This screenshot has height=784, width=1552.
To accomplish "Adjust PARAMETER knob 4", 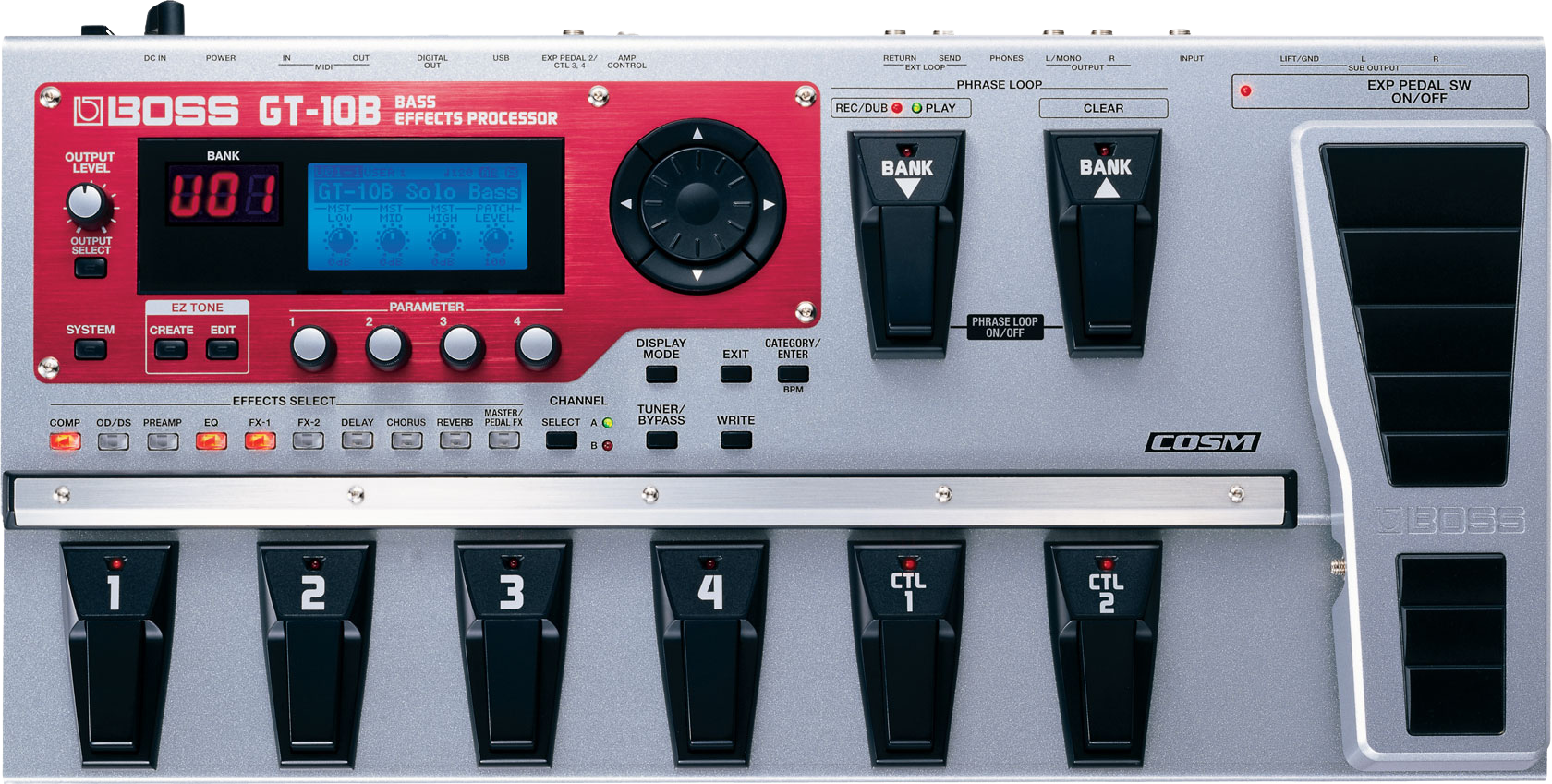I will click(536, 346).
